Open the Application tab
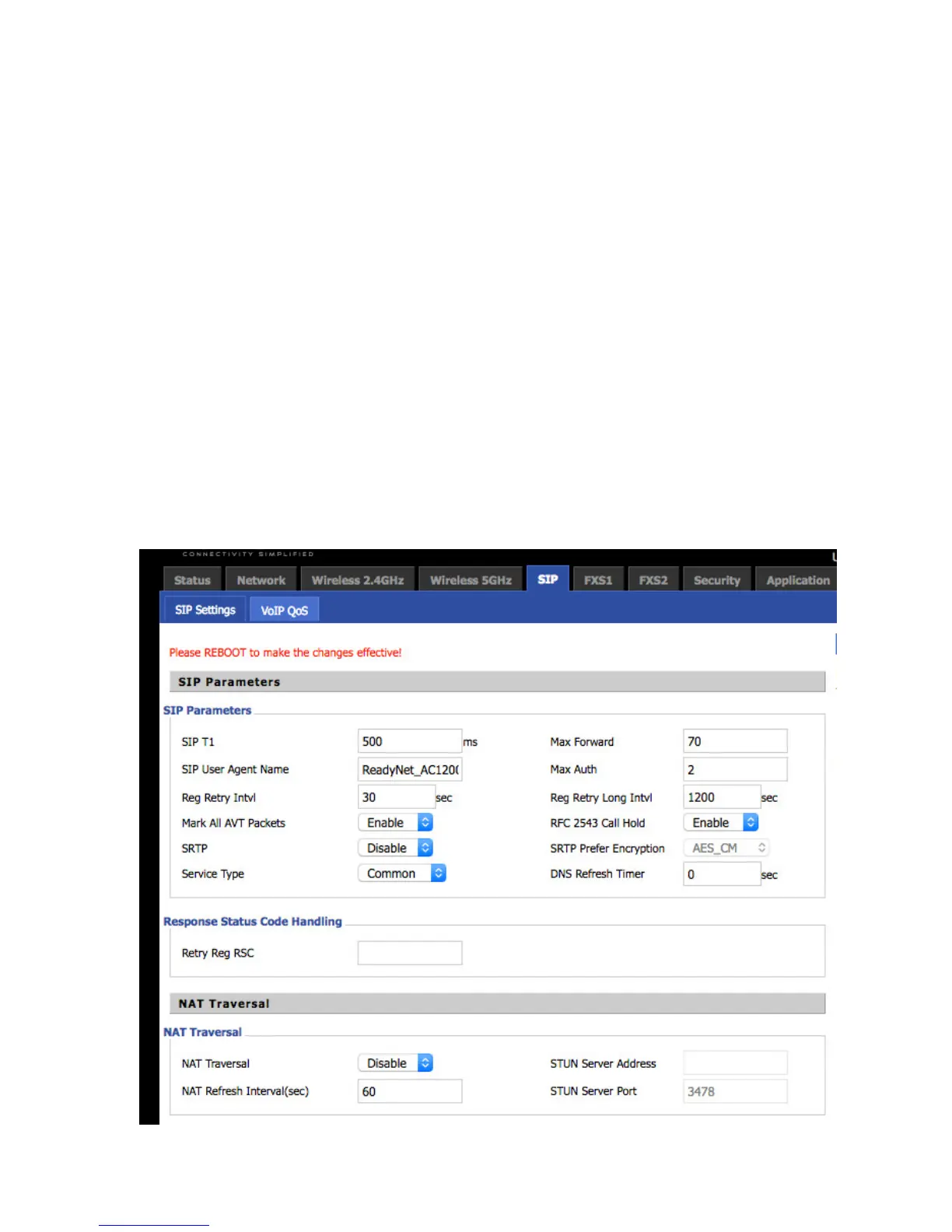This screenshot has height=1232, width=952. click(x=797, y=579)
